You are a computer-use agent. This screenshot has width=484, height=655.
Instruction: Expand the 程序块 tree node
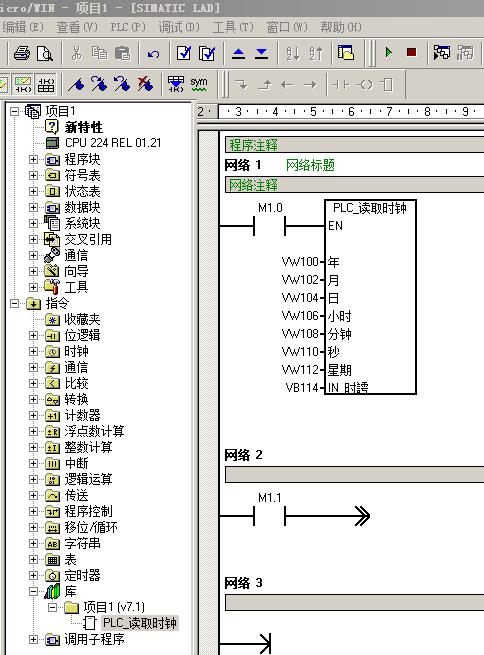33,159
